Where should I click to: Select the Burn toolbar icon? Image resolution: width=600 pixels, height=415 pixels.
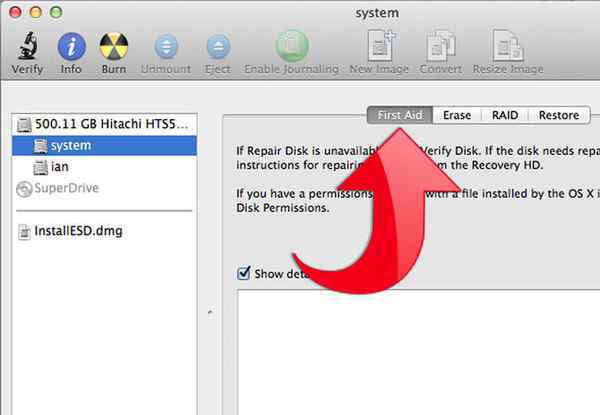114,46
